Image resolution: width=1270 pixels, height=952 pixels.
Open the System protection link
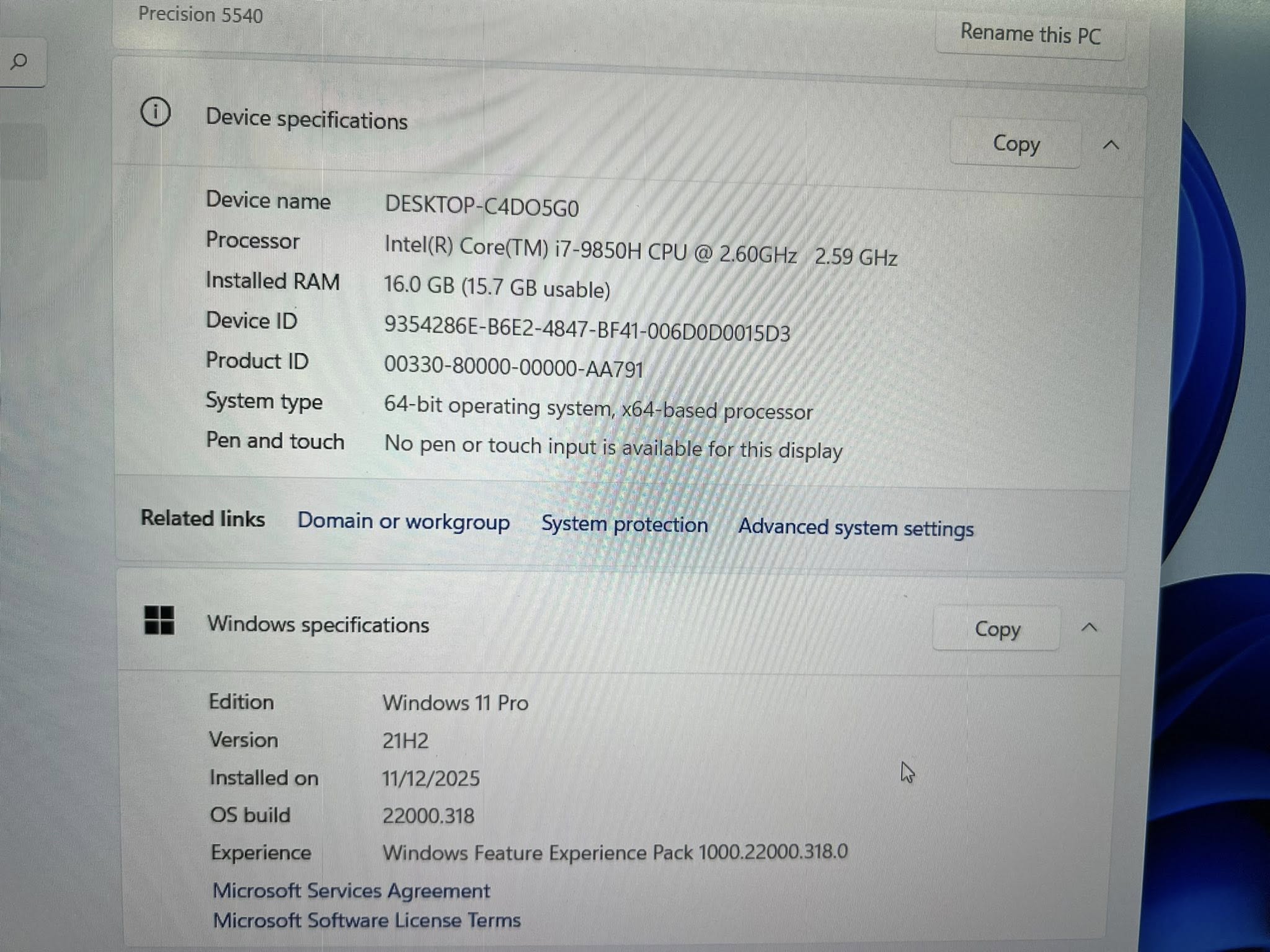coord(624,524)
